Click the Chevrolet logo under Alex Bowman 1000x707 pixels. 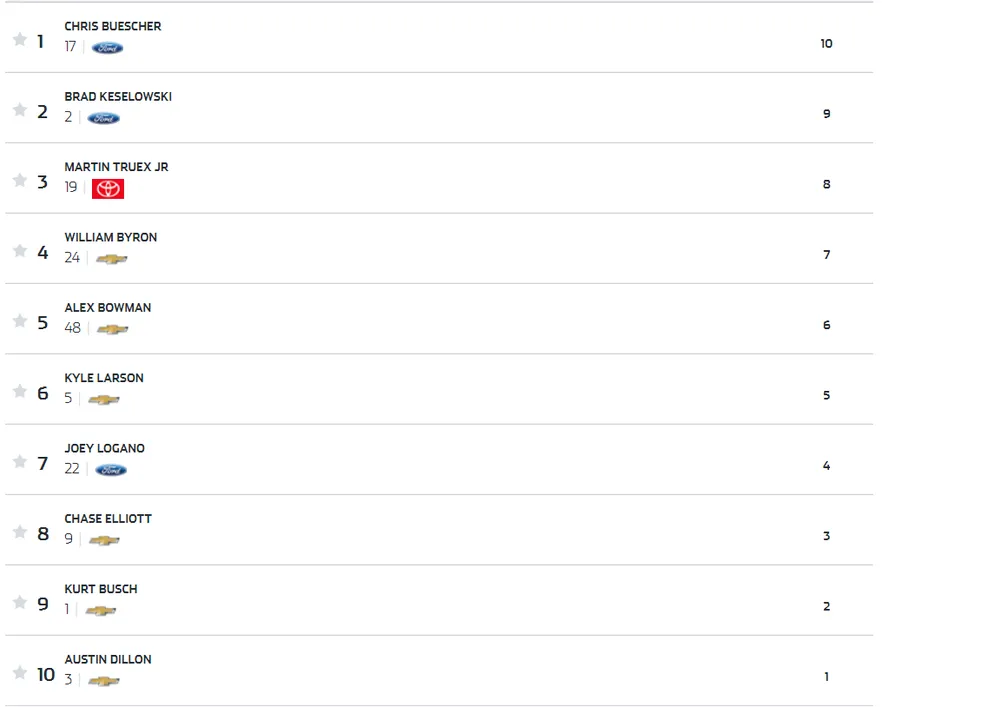(x=112, y=329)
